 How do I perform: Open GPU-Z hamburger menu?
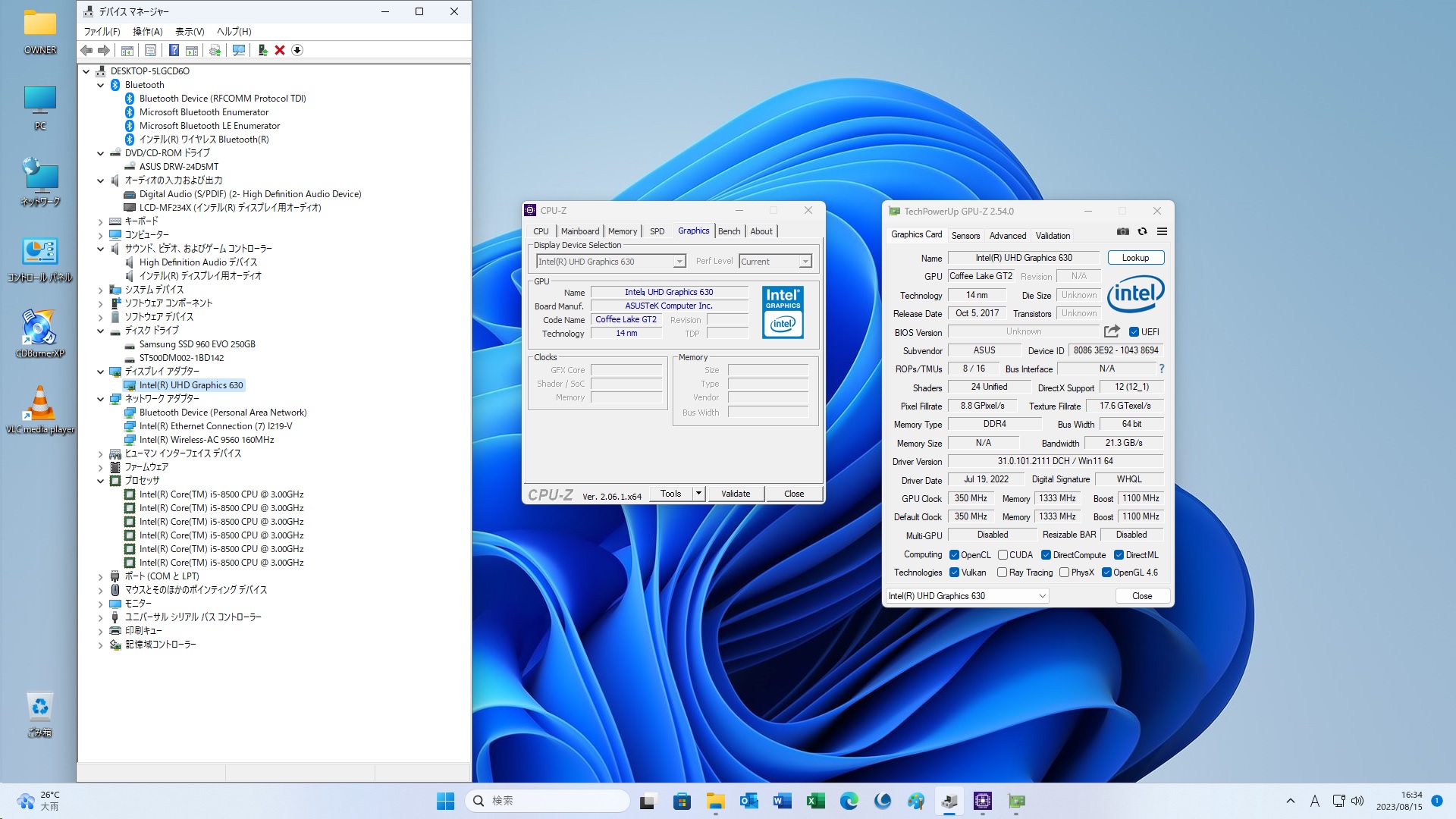click(x=1162, y=232)
